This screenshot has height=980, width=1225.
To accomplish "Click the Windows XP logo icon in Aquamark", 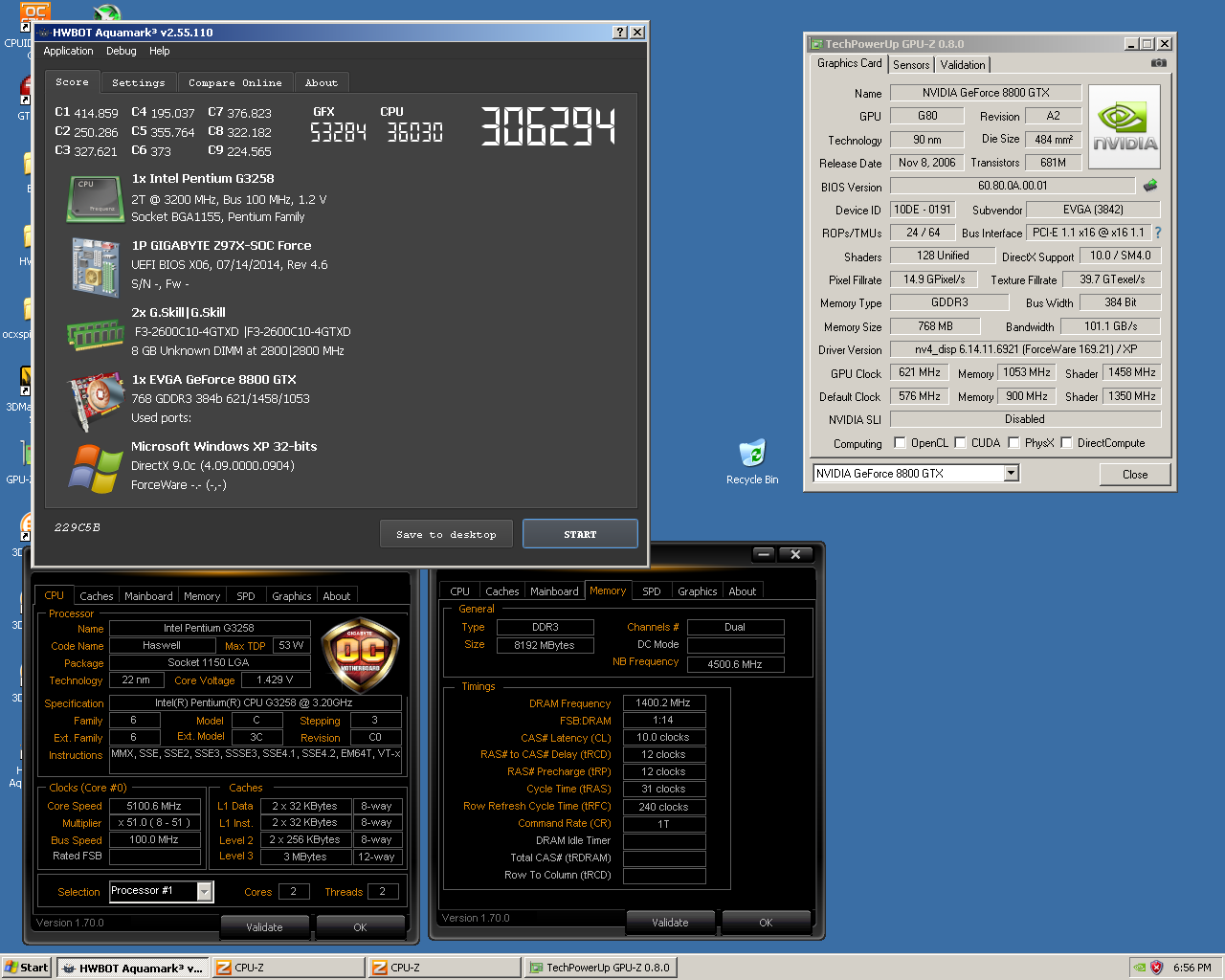I will click(x=96, y=469).
